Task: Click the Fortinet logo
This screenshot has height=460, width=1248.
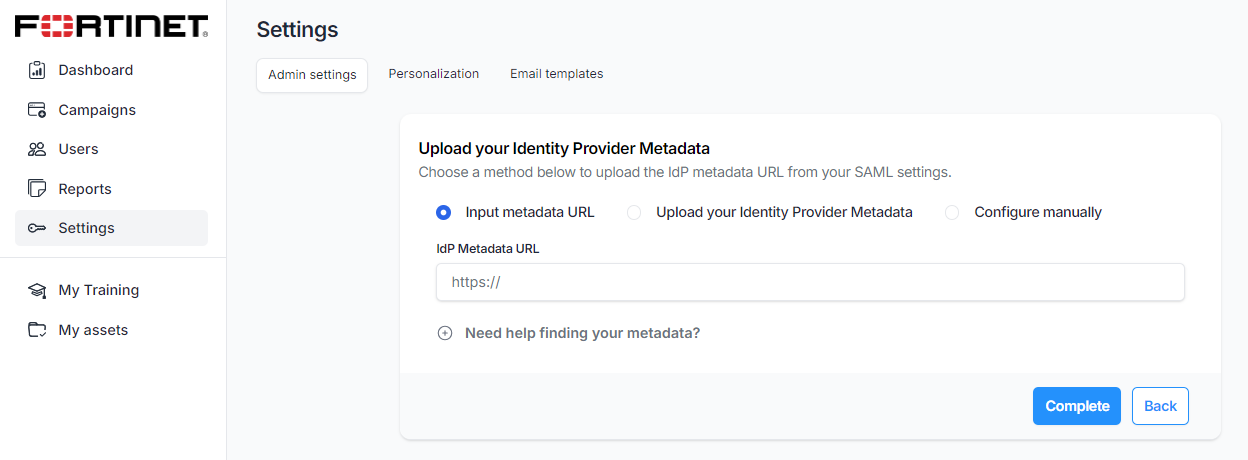Action: (111, 26)
